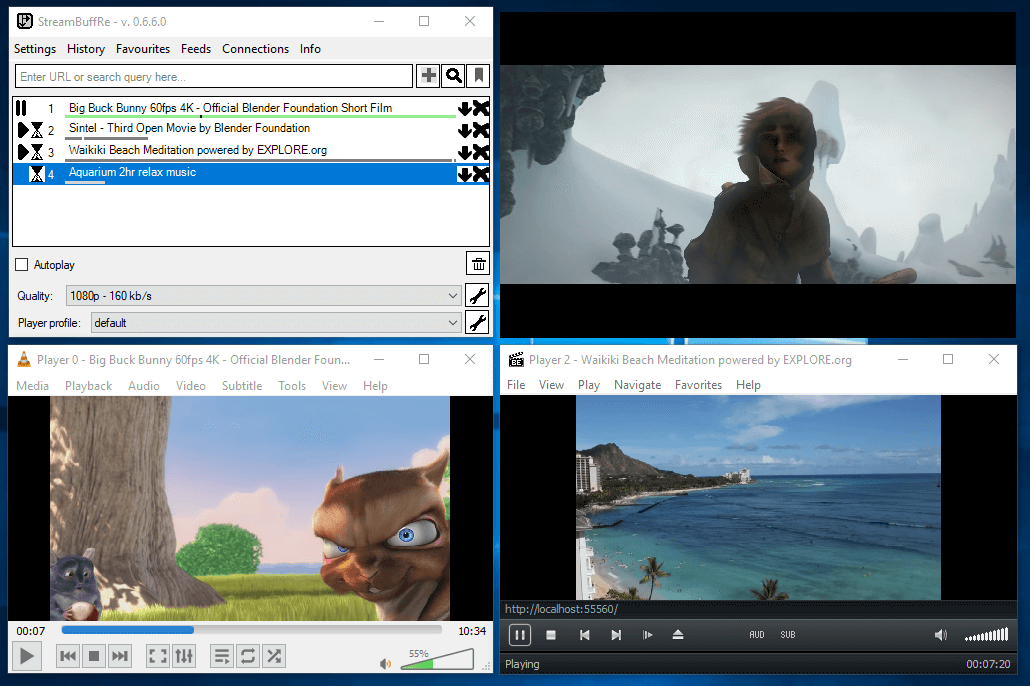The height and width of the screenshot is (686, 1030).
Task: Open the wrench settings next to Player profile
Action: pyautogui.click(x=478, y=323)
